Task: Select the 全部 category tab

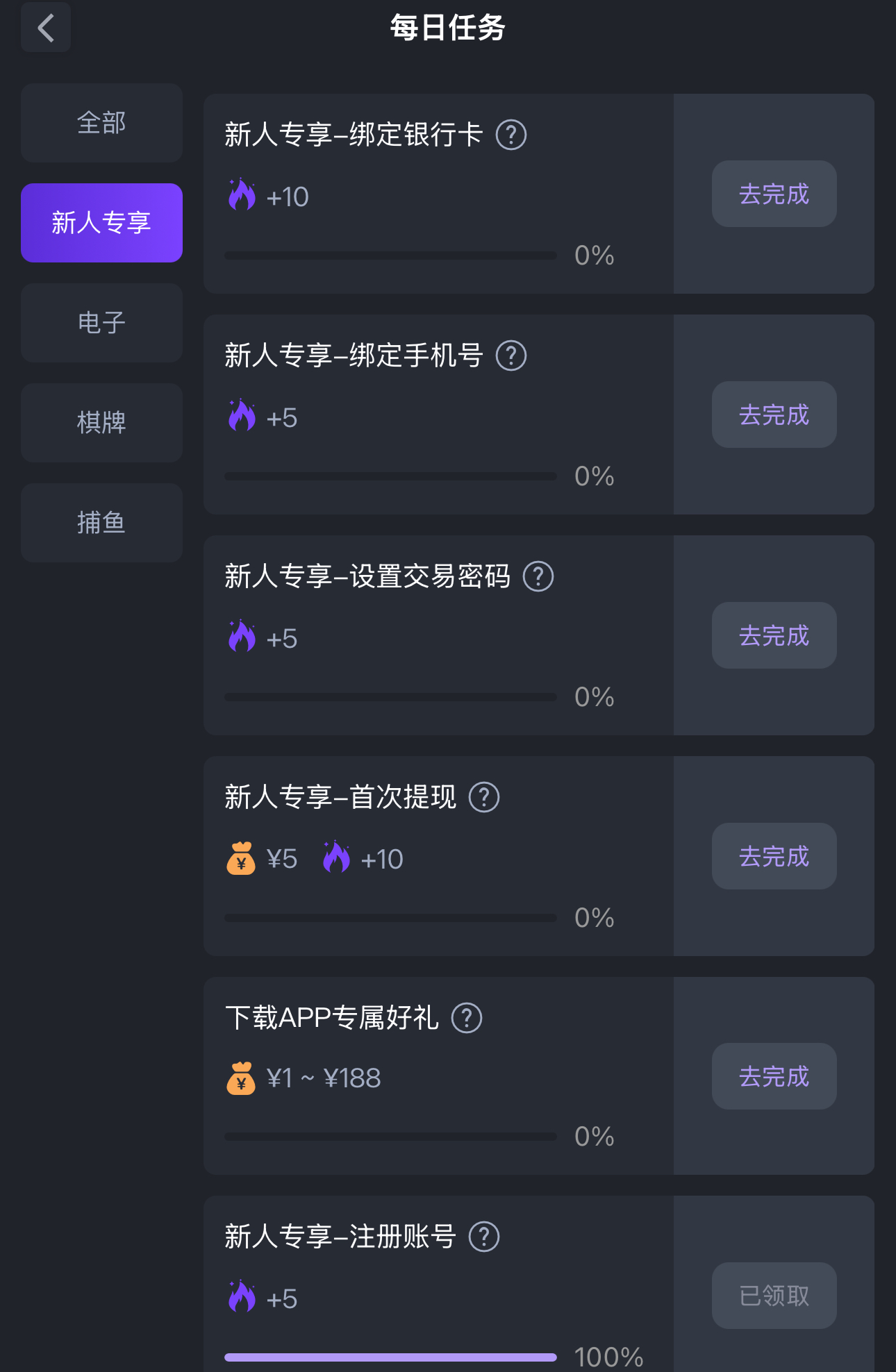Action: click(x=101, y=123)
